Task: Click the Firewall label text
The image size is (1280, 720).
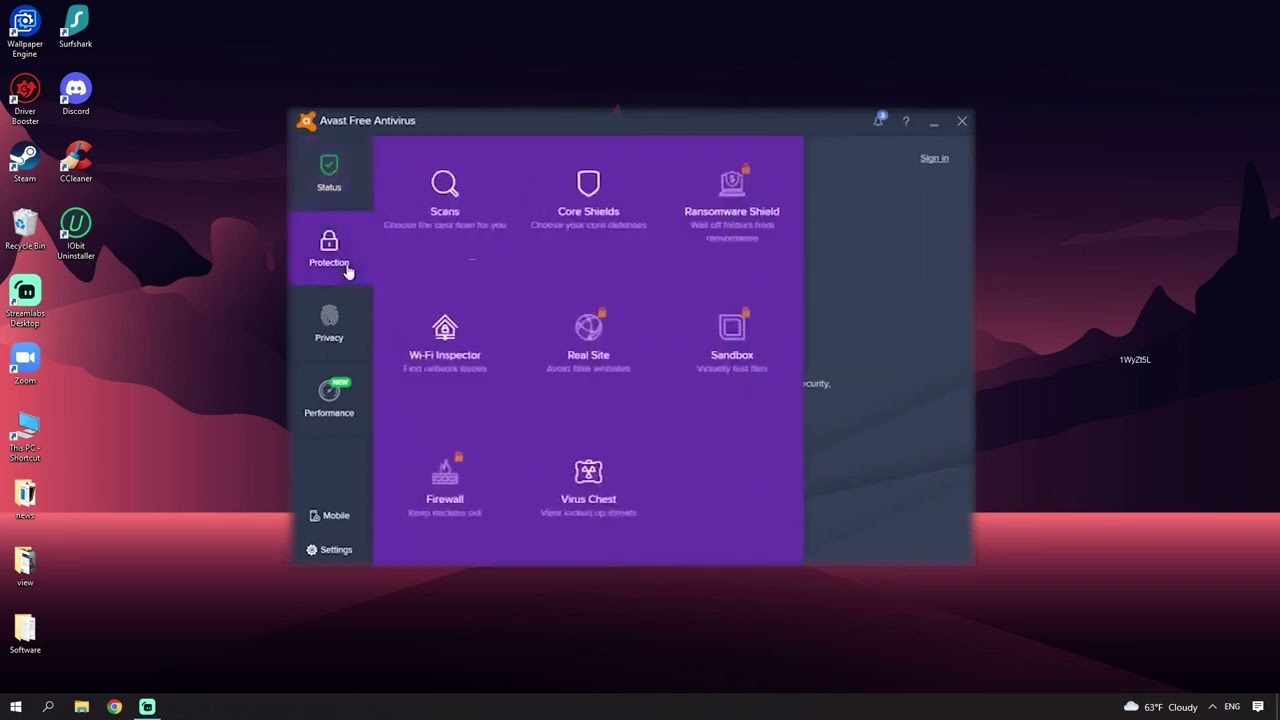Action: tap(445, 499)
